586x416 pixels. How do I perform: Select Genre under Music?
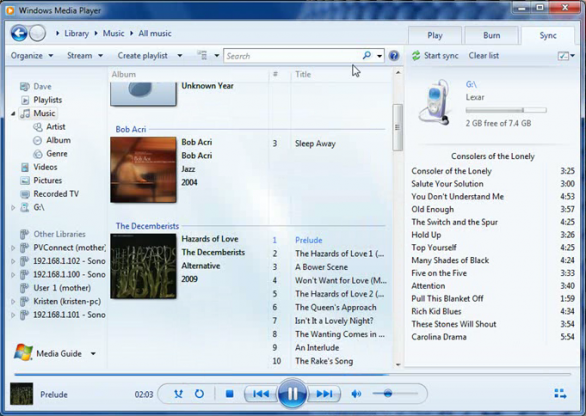[57, 154]
